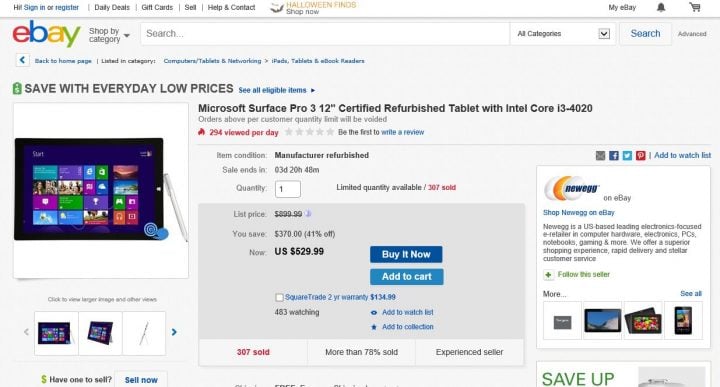Click the green plus Follow this seller icon
The width and height of the screenshot is (720, 387).
[x=548, y=275]
